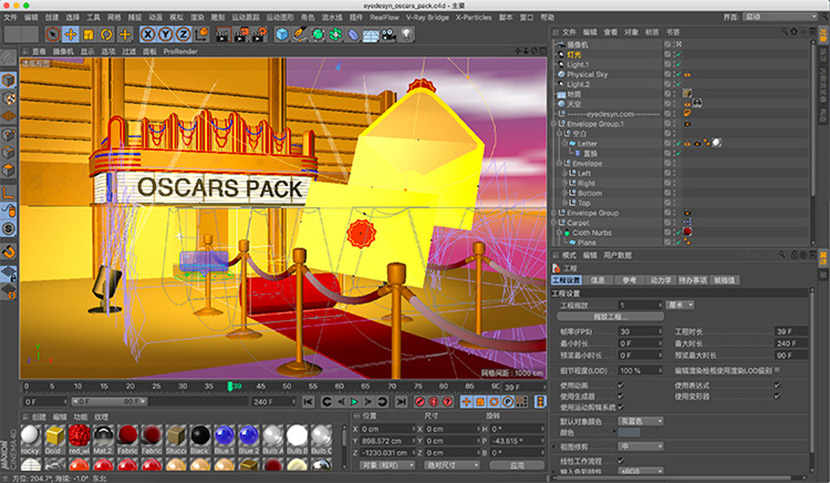Click the orange magnet icon in sidebar
The width and height of the screenshot is (830, 483).
(8, 252)
